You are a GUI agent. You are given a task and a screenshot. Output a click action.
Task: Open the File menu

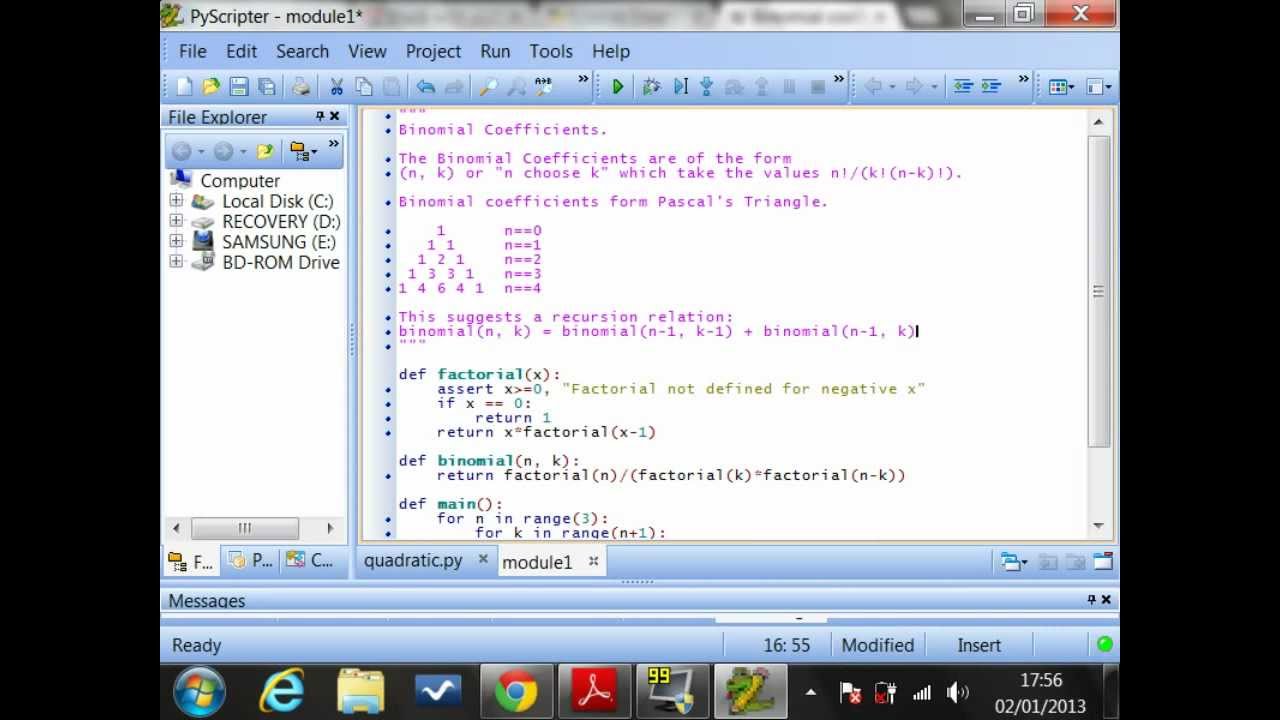click(192, 51)
